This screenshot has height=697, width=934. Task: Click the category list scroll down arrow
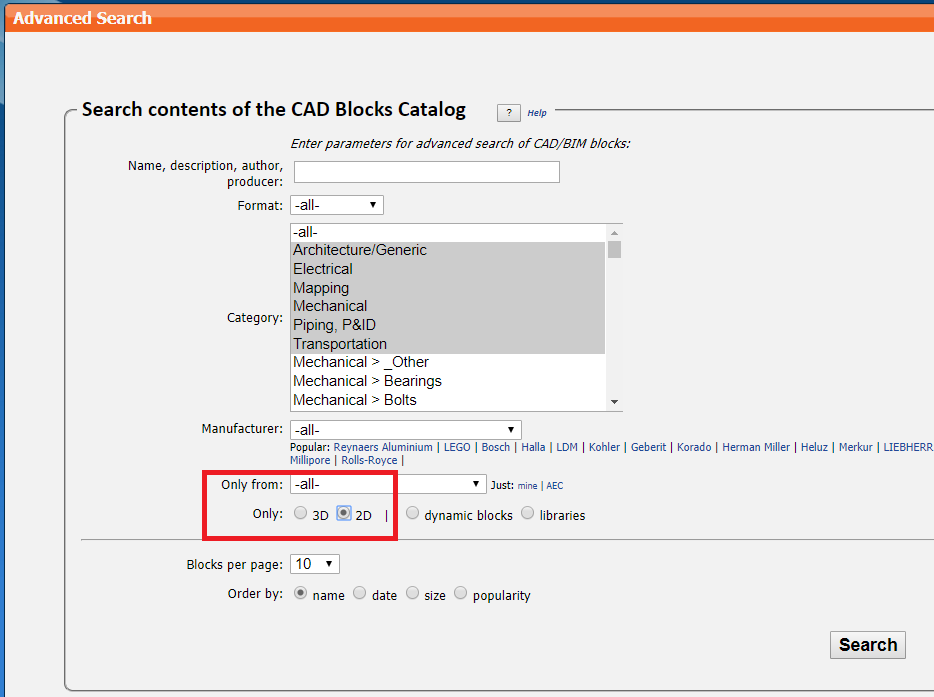[x=614, y=402]
